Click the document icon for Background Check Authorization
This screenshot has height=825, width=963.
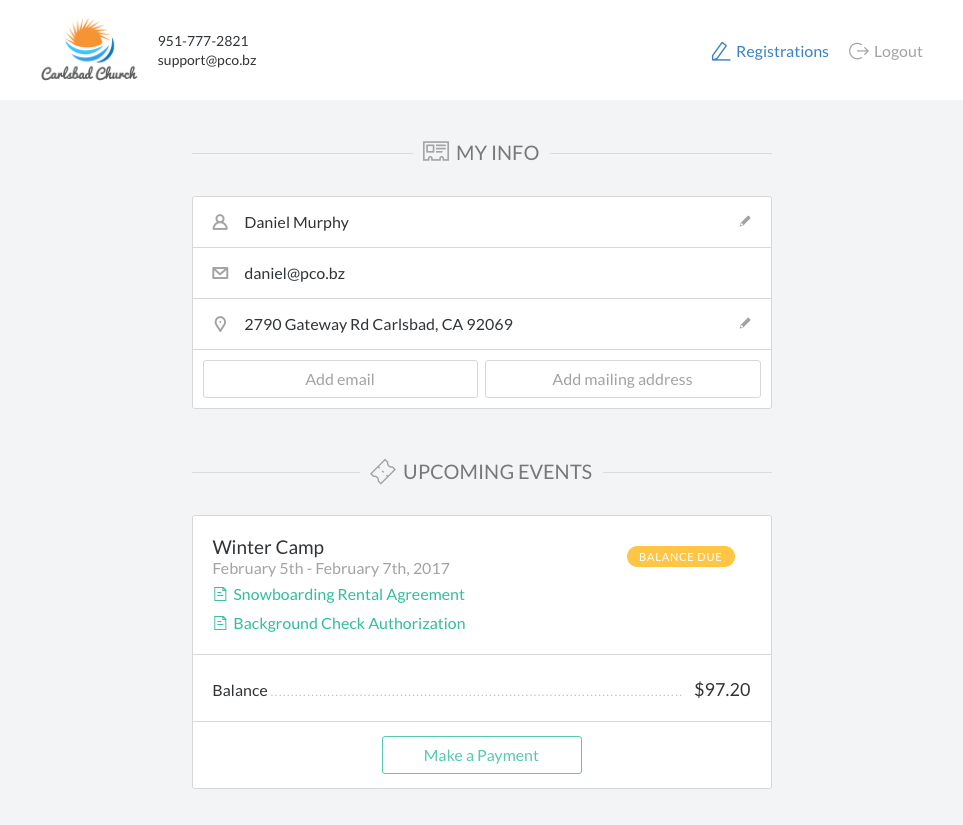(220, 623)
